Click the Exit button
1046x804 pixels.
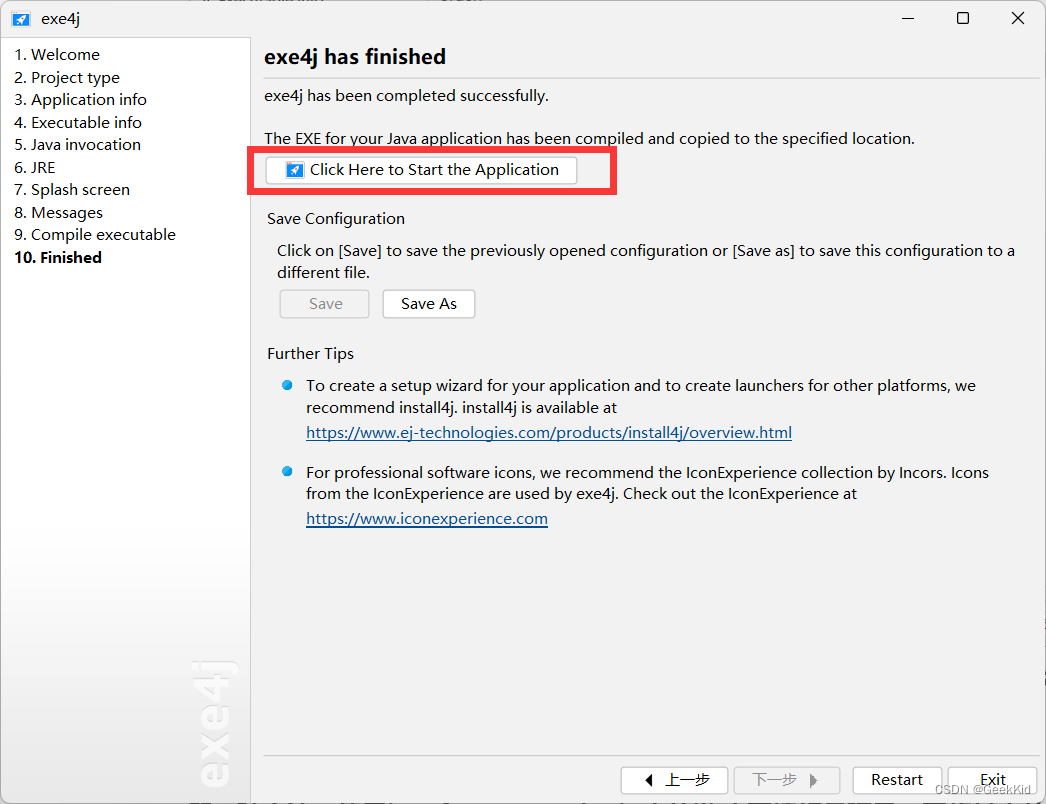pos(992,779)
